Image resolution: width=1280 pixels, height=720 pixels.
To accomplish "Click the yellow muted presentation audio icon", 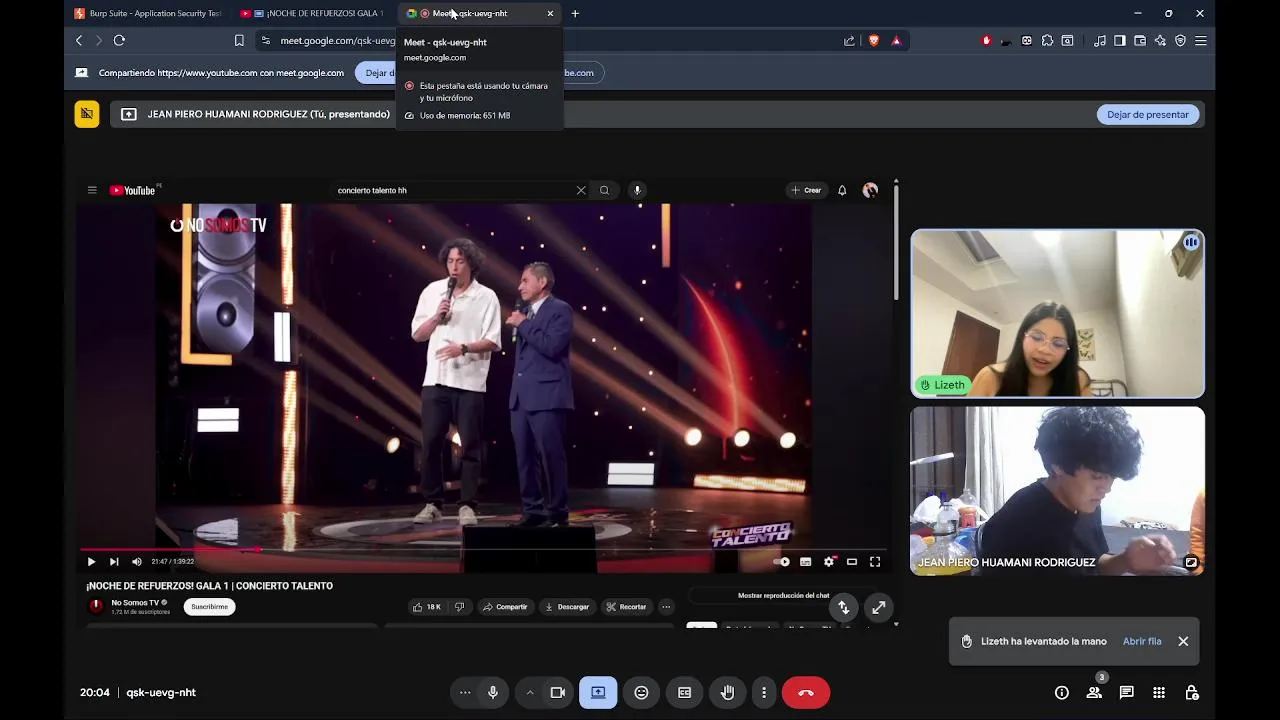I will [x=87, y=114].
